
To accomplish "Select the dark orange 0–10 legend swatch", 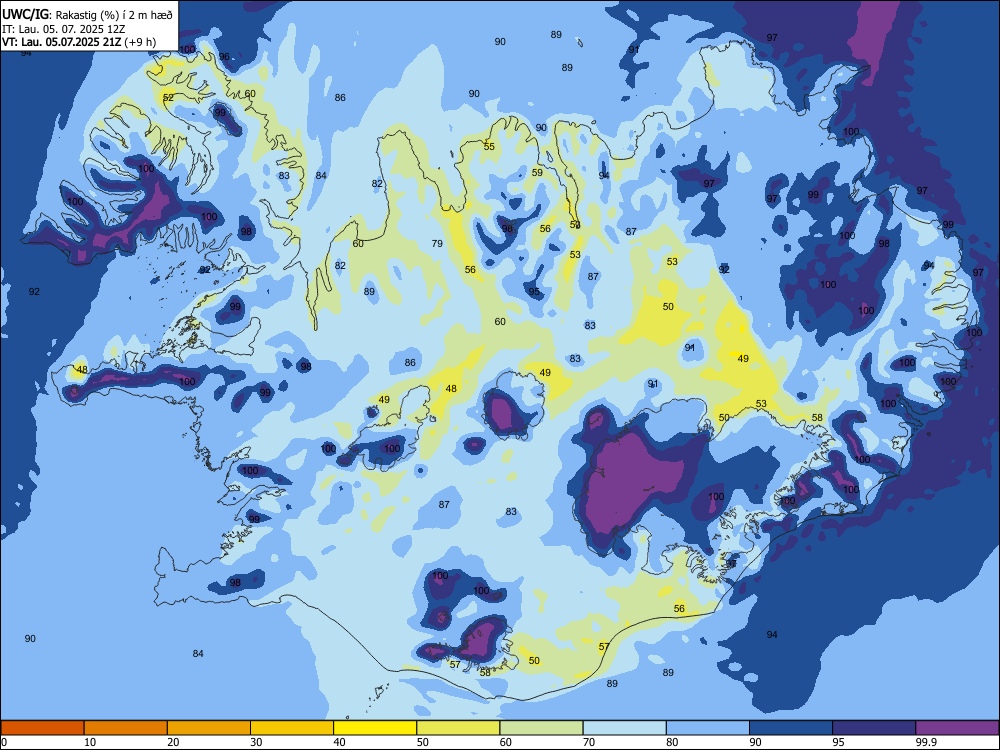I will pyautogui.click(x=42, y=728).
